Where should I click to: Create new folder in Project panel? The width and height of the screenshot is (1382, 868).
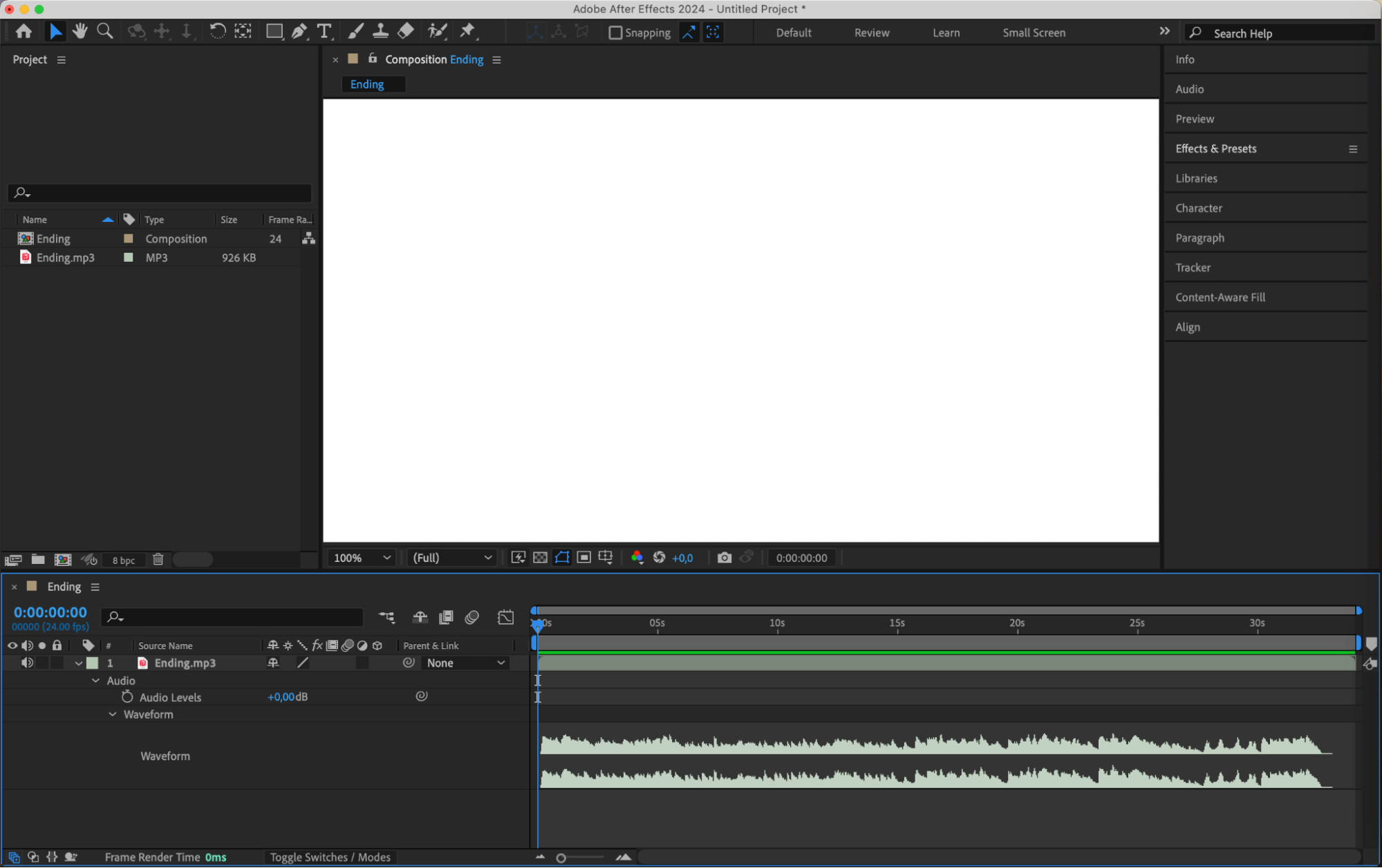tap(38, 560)
